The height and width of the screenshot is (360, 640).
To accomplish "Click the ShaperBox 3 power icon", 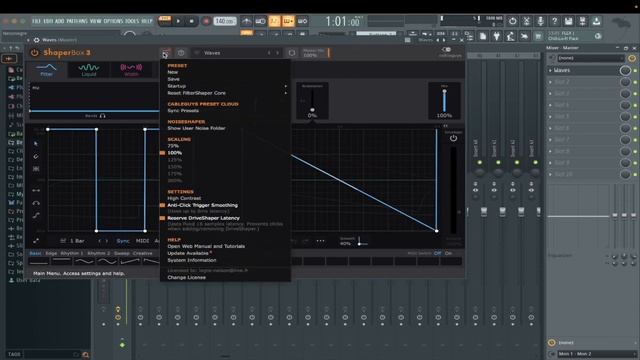I will [35, 53].
